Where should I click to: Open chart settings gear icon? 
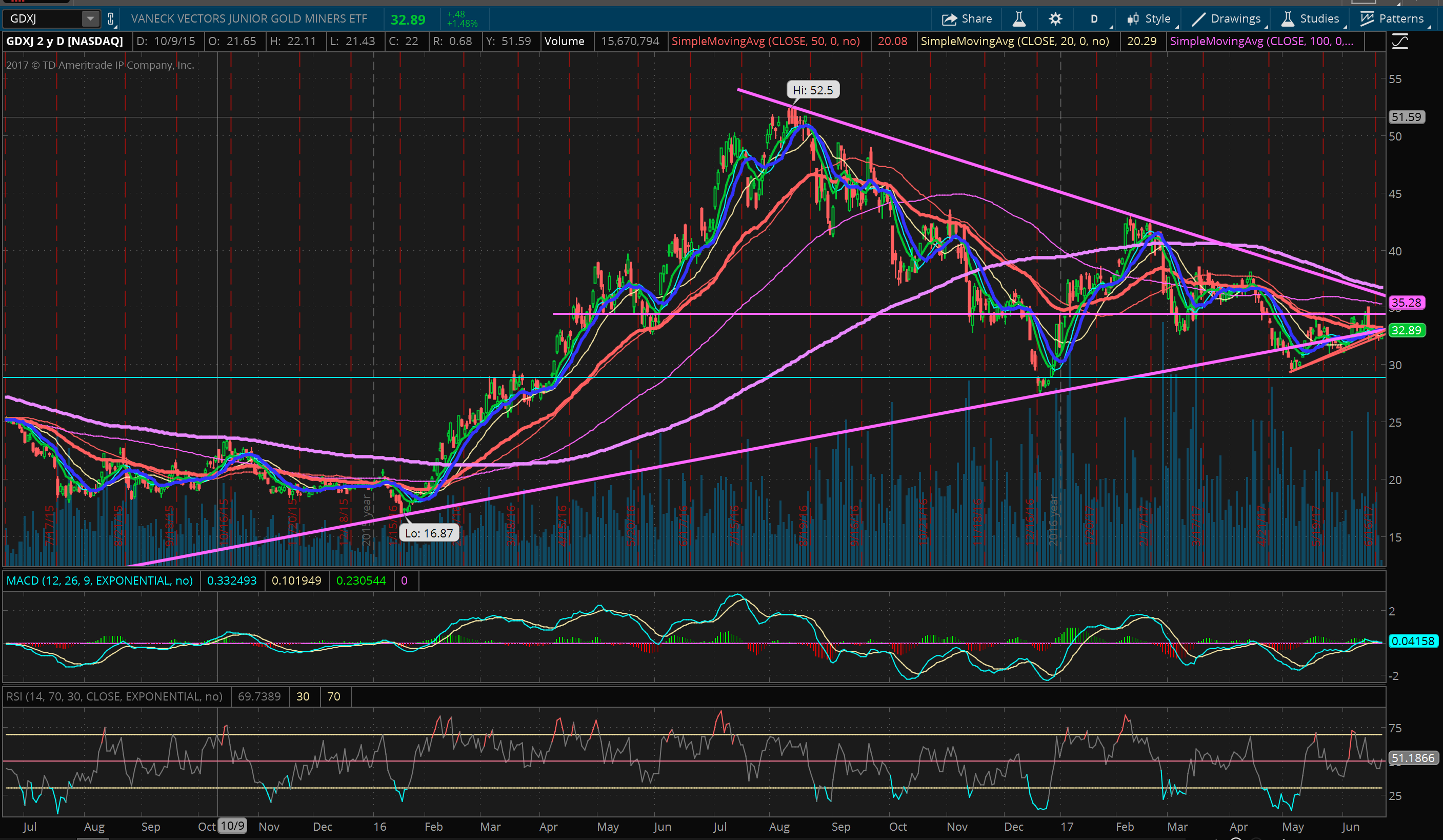click(1055, 19)
